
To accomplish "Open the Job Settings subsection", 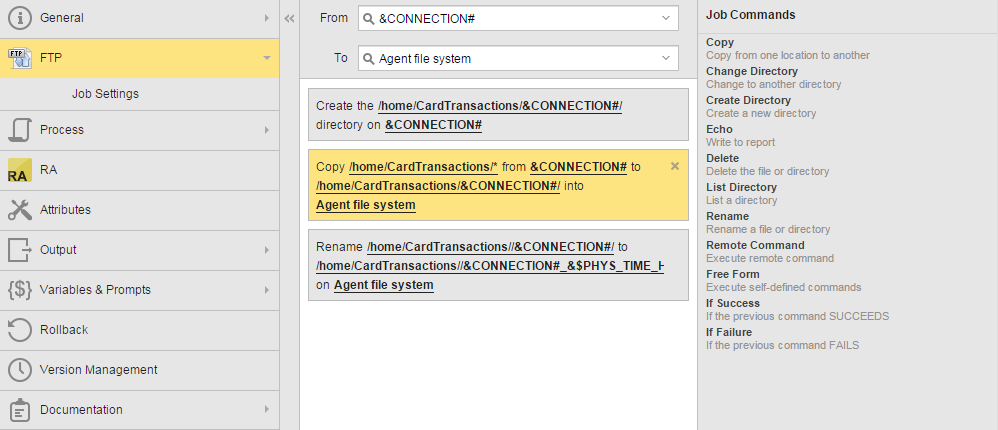I will coord(105,94).
